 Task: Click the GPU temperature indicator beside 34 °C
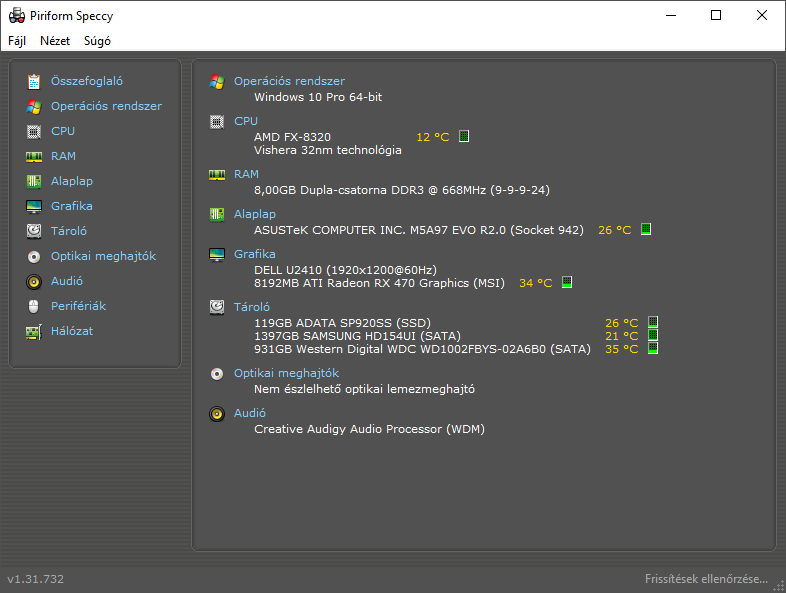click(567, 282)
